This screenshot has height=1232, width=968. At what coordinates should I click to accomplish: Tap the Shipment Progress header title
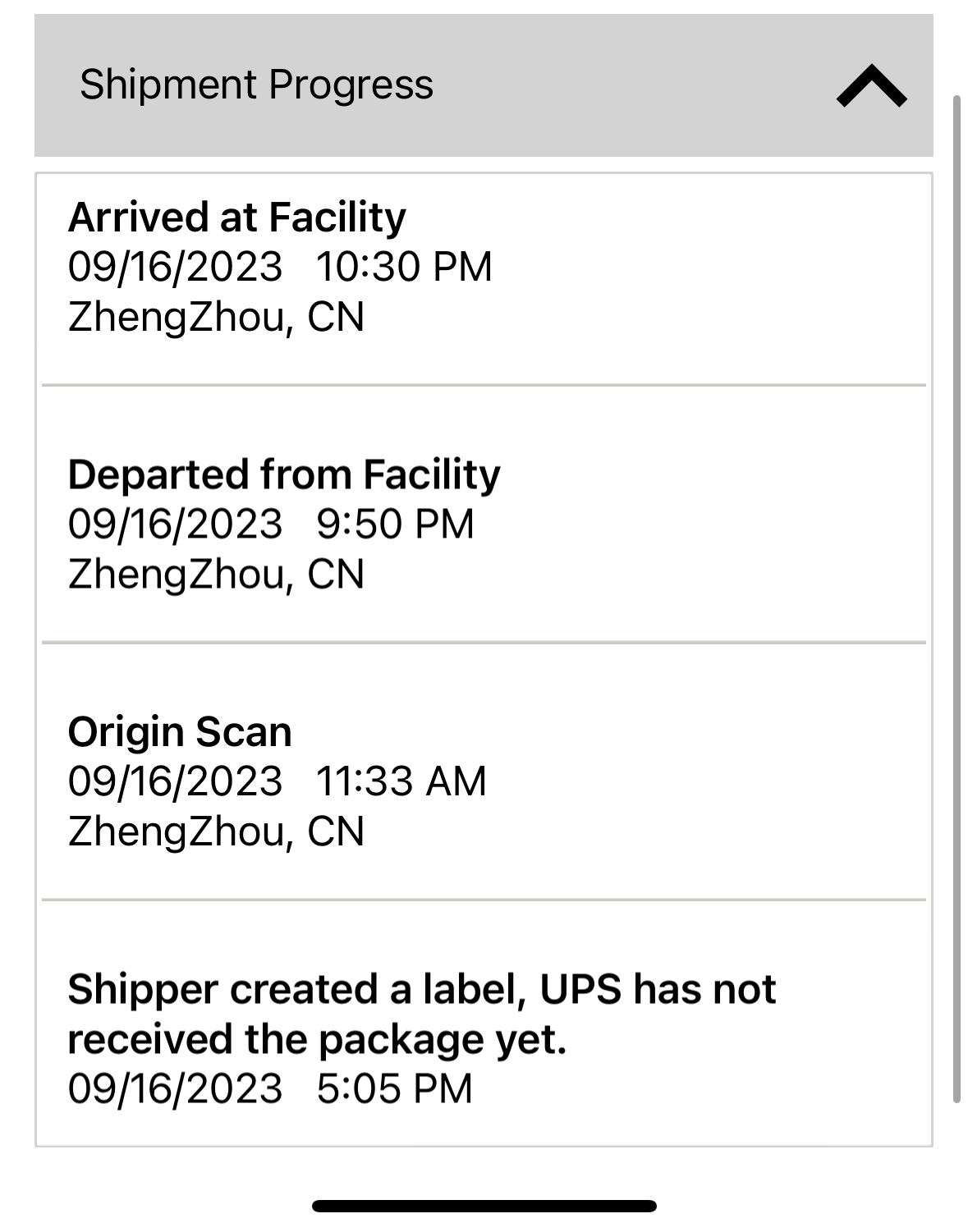[x=256, y=85]
